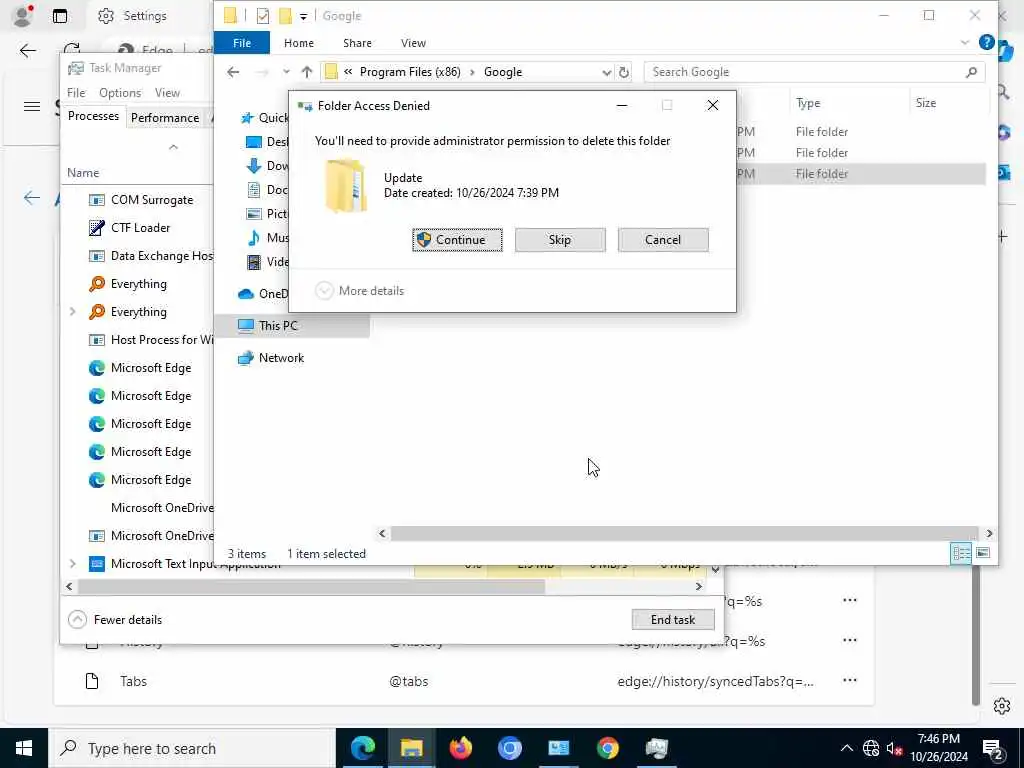Open Firefox from the taskbar
The width and height of the screenshot is (1024, 768).
coord(460,748)
